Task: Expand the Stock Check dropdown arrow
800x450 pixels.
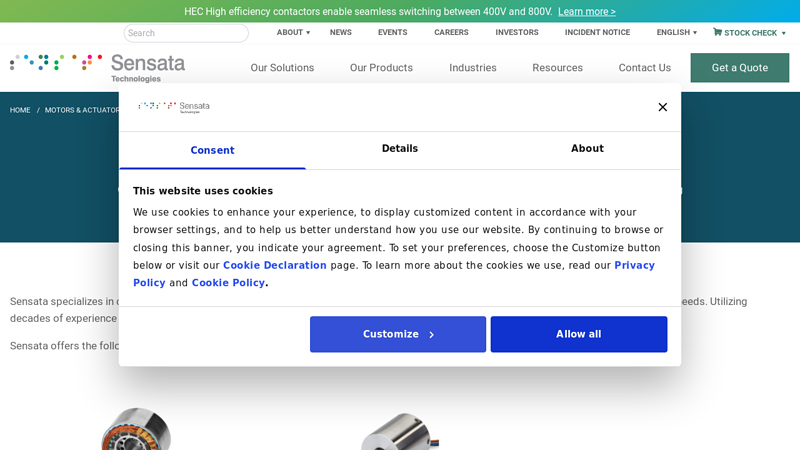Action: point(783,33)
